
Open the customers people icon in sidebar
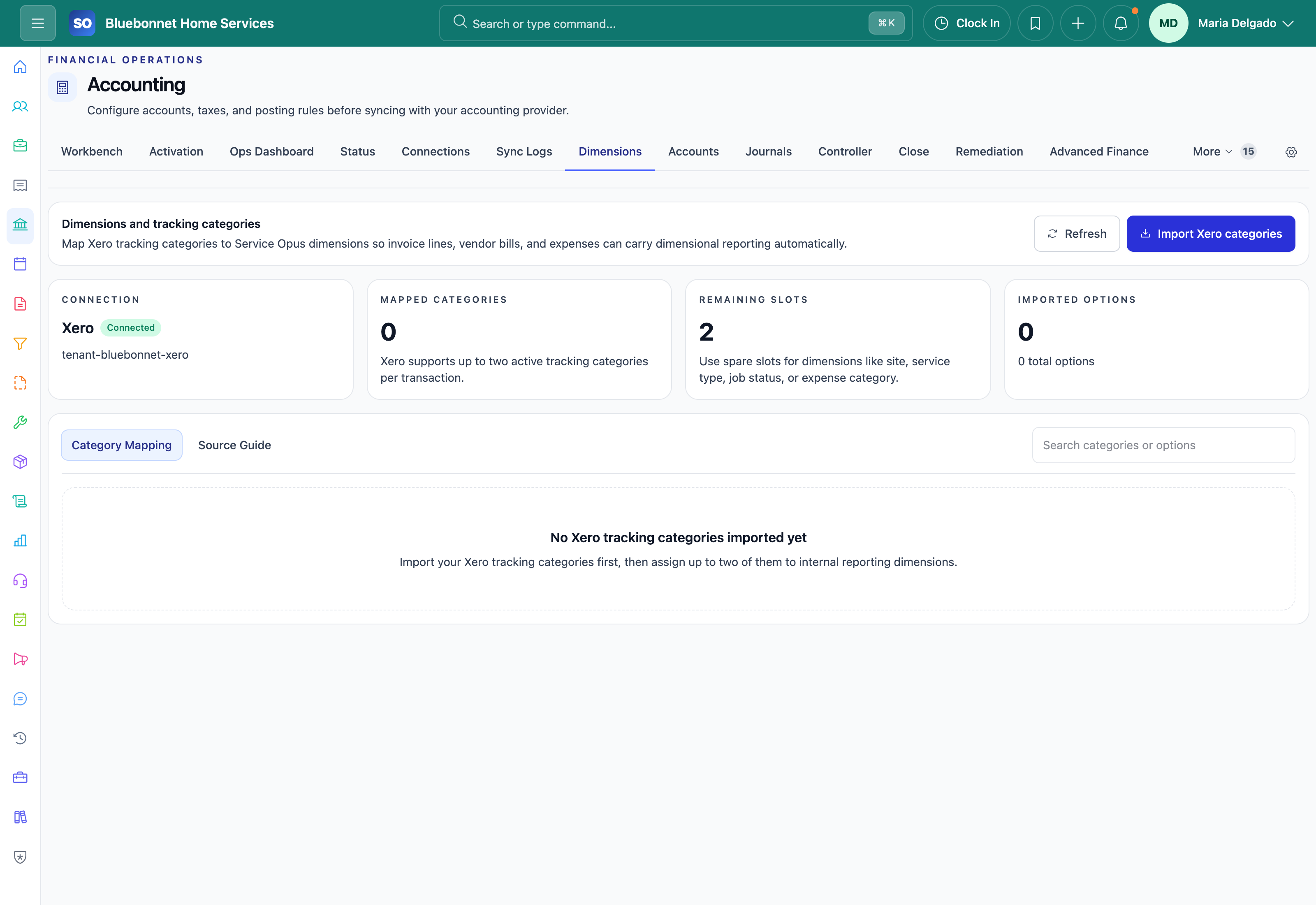click(21, 107)
